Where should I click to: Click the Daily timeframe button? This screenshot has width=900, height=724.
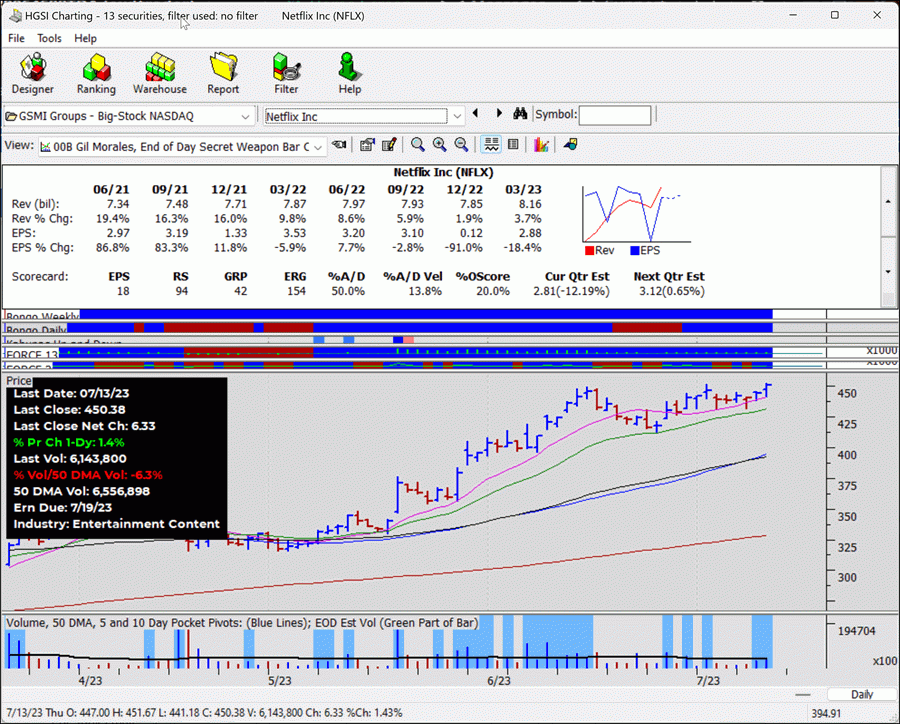pyautogui.click(x=862, y=695)
